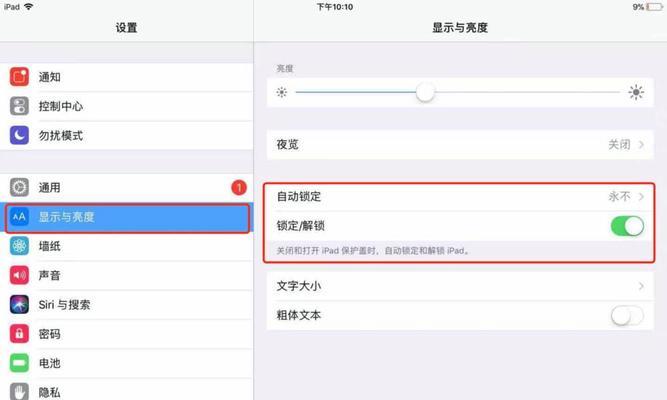
Task: Open Siri 与搜索 settings
Action: pos(127,305)
